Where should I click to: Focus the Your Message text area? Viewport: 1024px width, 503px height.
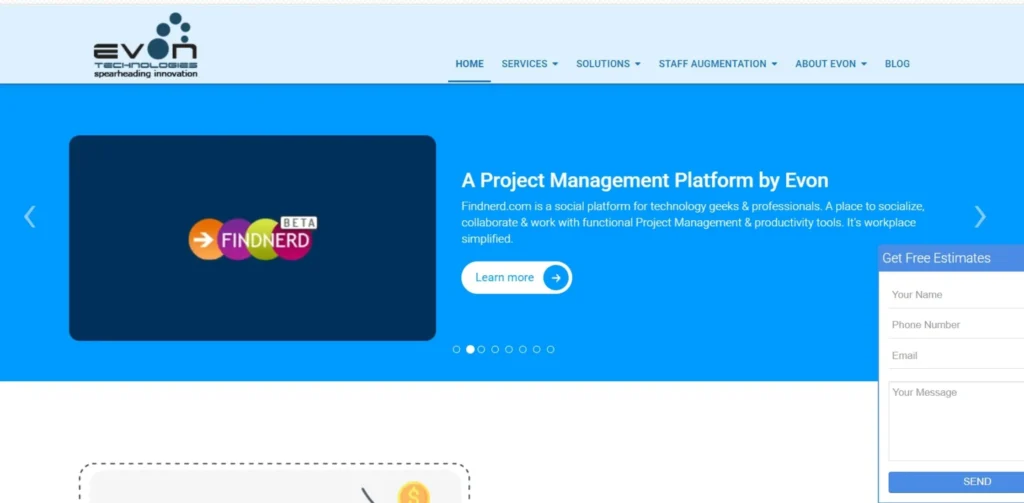pos(956,421)
